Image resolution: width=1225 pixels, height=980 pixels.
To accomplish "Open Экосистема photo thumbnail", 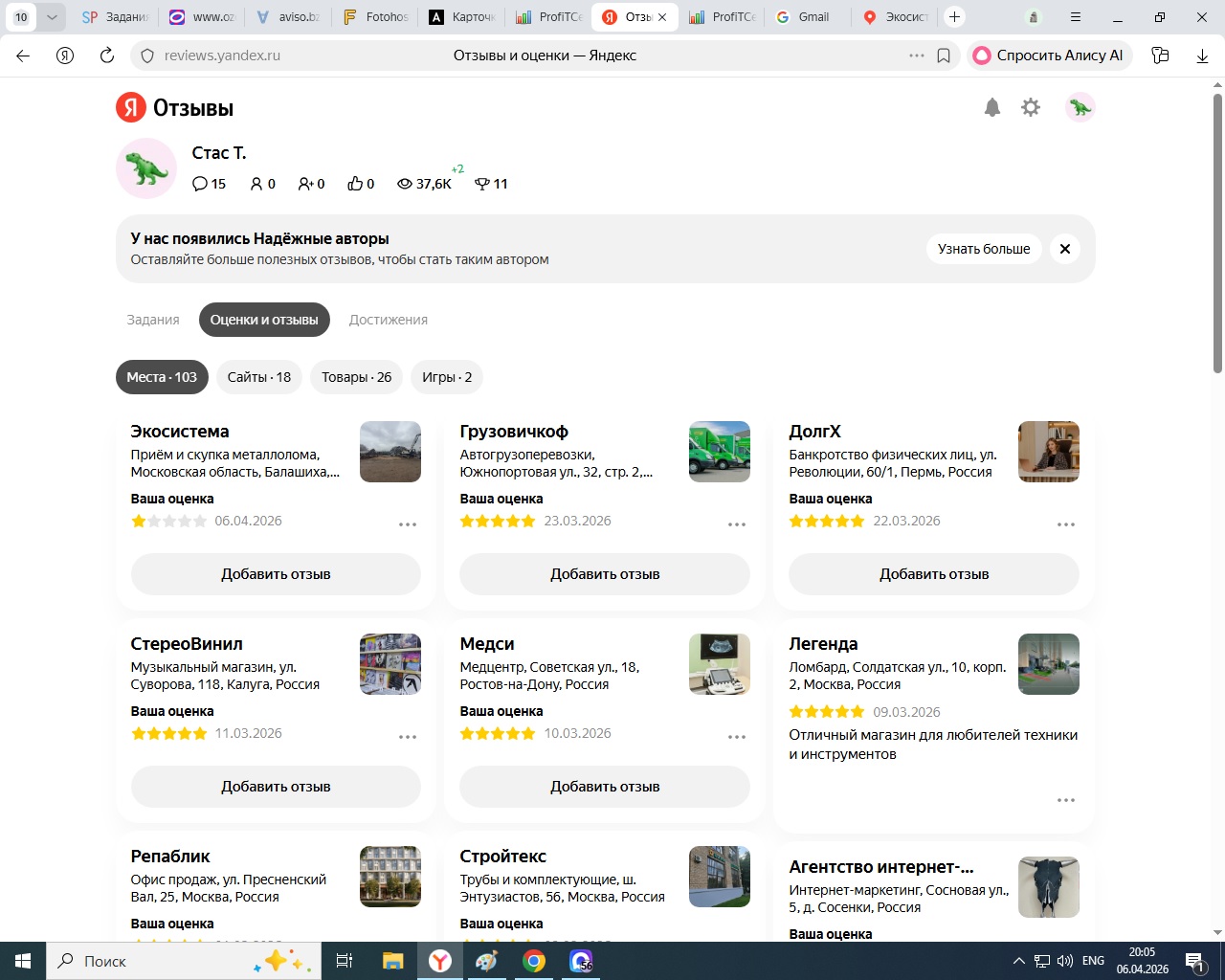I will (390, 452).
